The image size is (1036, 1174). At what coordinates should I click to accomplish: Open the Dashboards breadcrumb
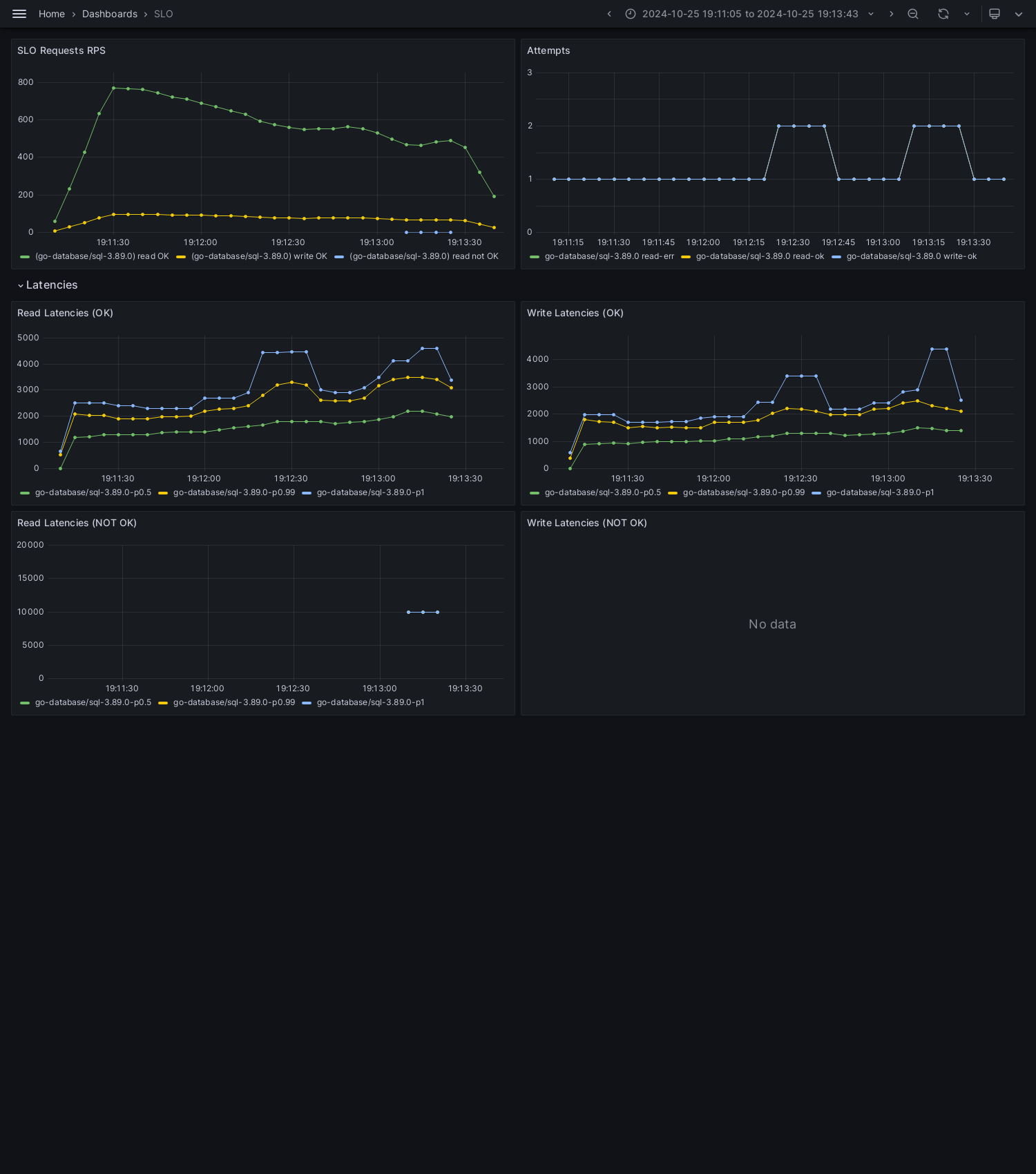point(110,14)
